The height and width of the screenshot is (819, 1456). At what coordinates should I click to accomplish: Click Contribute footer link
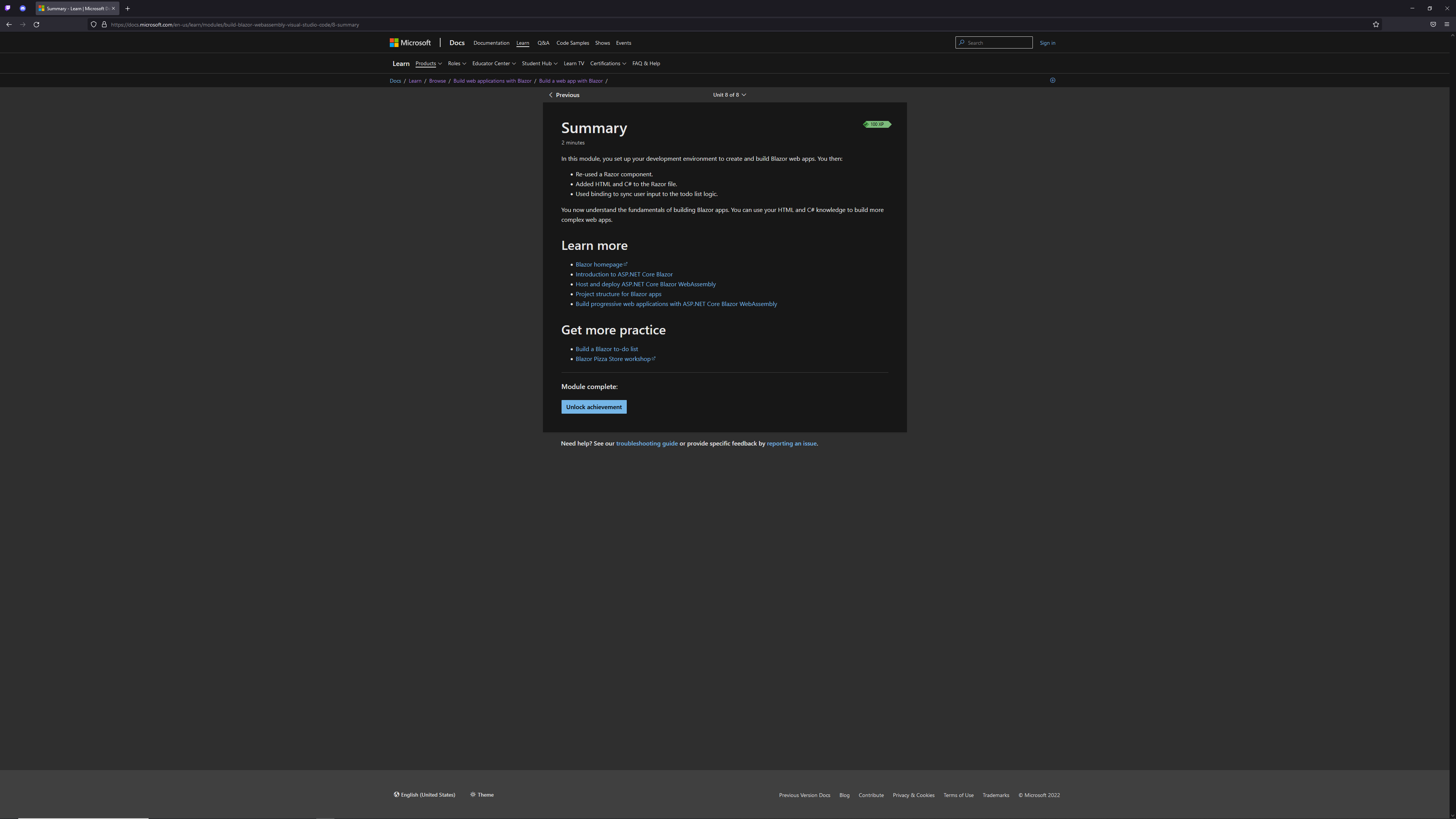[871, 795]
